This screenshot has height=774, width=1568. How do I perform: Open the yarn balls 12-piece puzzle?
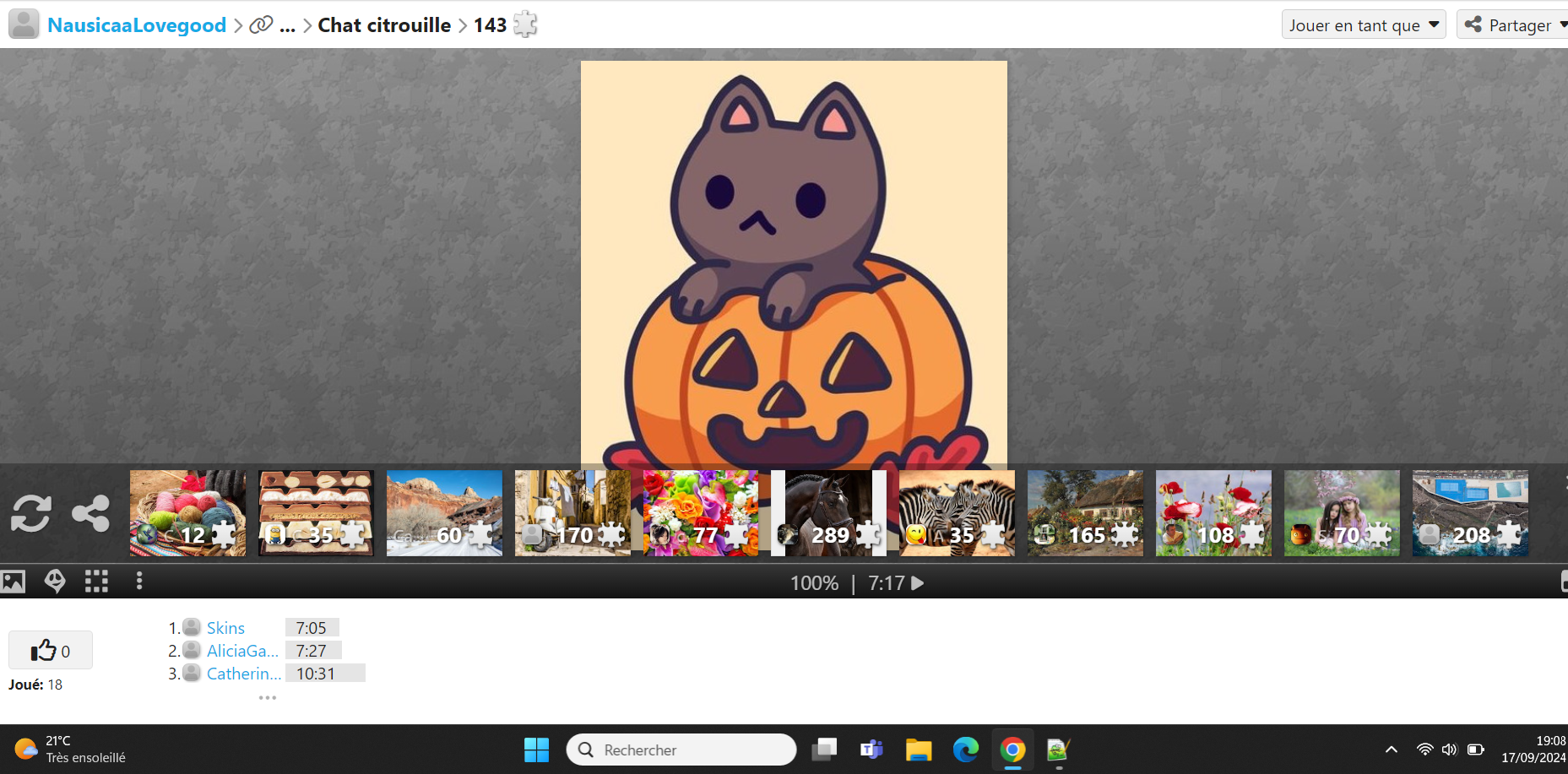[x=188, y=513]
